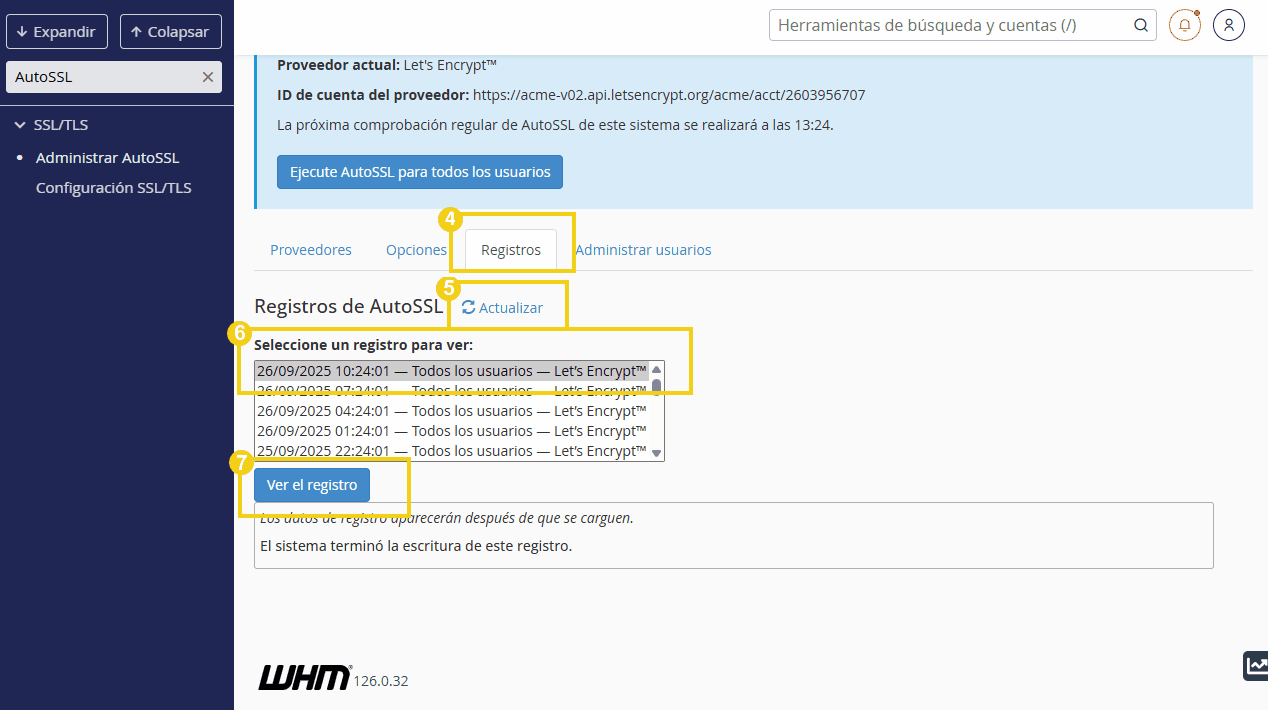This screenshot has width=1268, height=710.
Task: Focus the Herramientas de búsqueda search field
Action: click(x=950, y=26)
